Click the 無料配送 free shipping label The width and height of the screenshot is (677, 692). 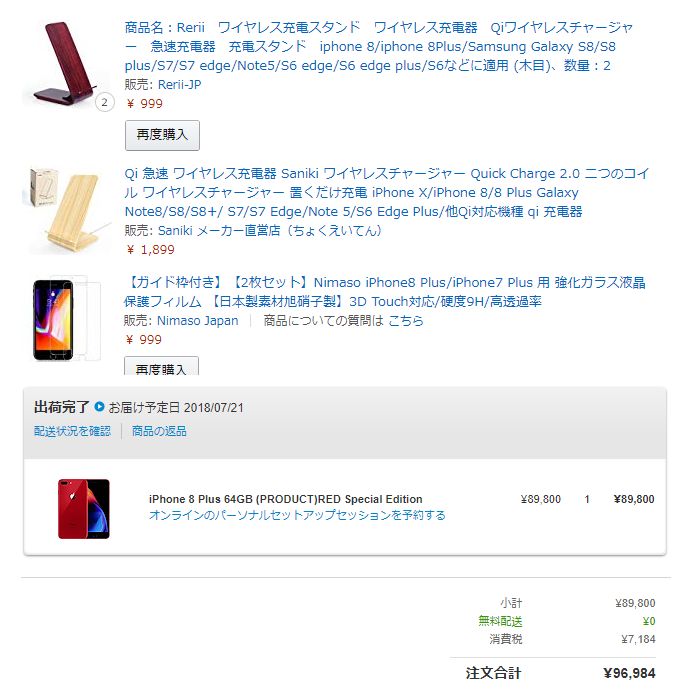[x=500, y=621]
